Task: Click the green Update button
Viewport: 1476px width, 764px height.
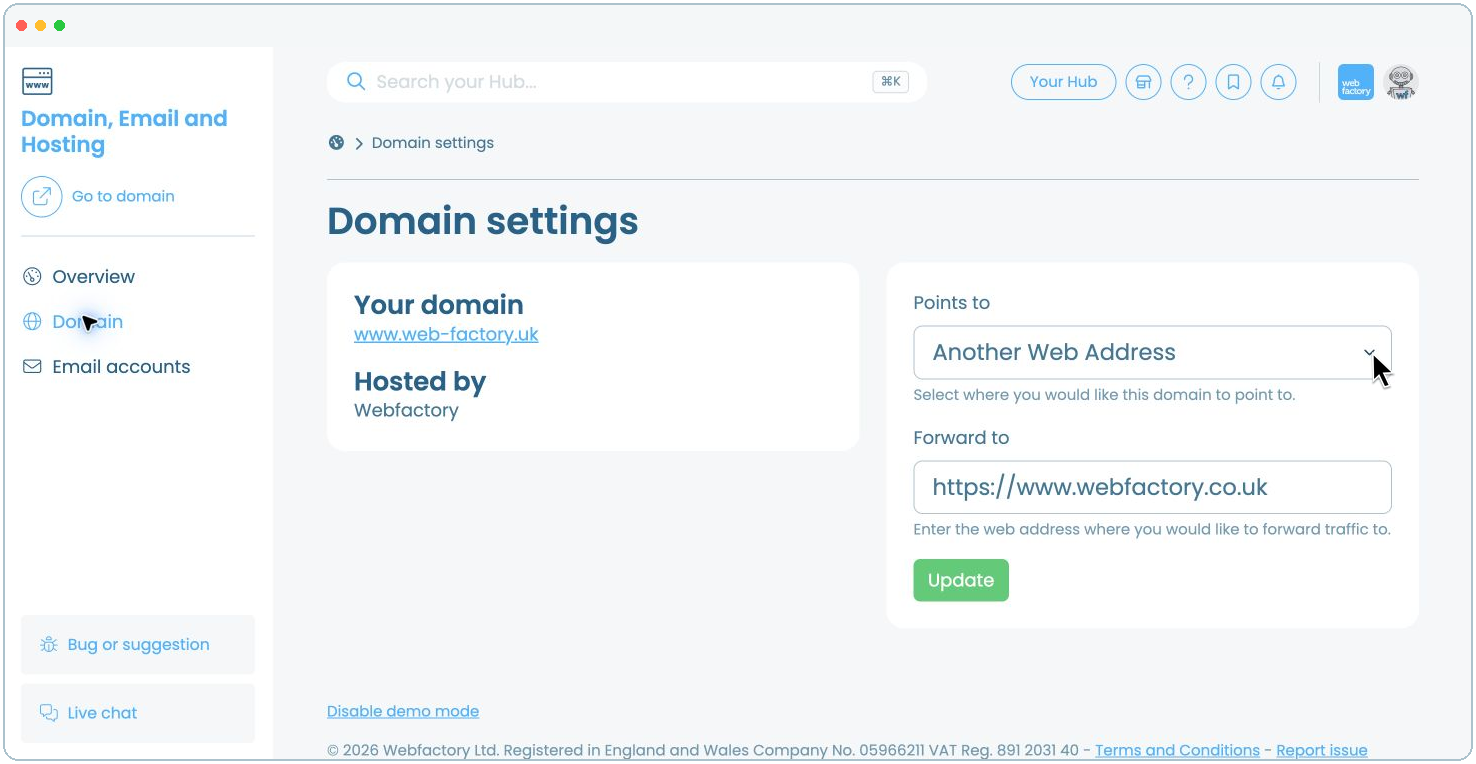Action: pos(961,580)
